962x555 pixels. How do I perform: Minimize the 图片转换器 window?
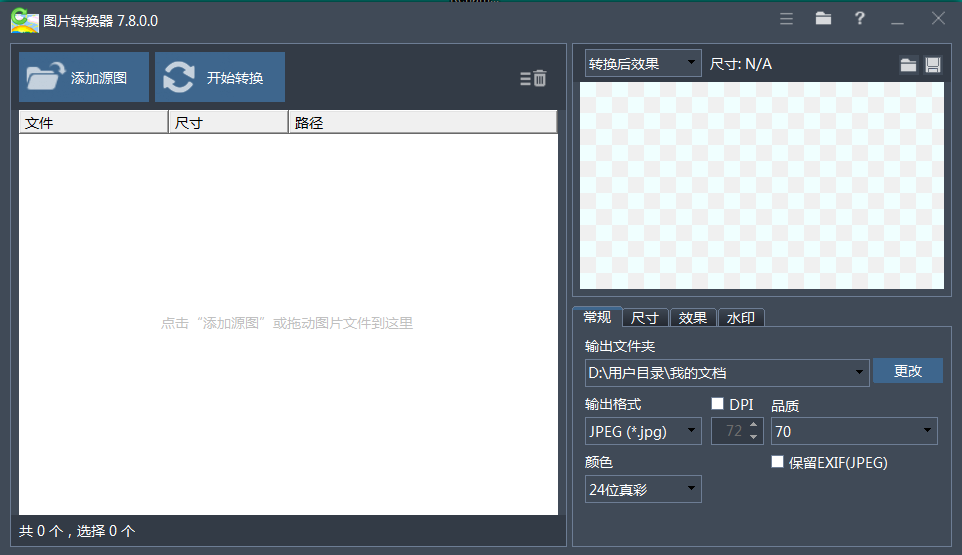(897, 19)
